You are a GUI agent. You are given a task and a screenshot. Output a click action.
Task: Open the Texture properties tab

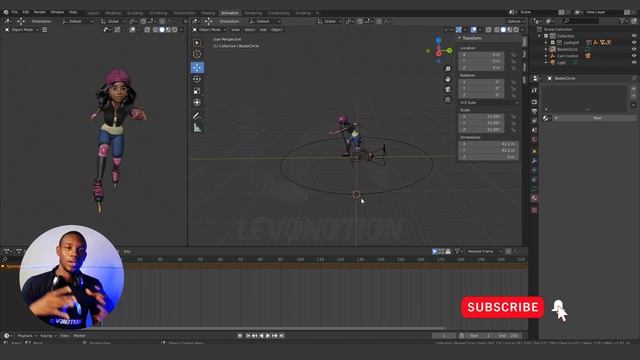coord(534,210)
